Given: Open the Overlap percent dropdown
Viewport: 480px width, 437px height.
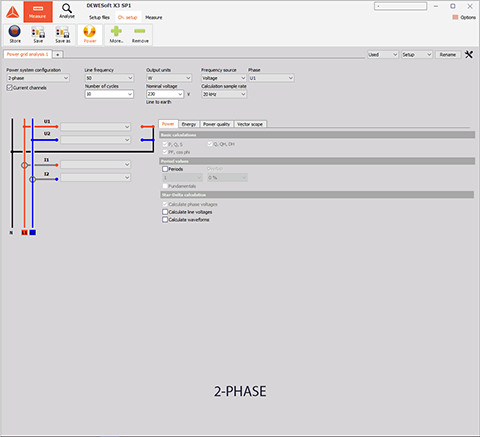Looking at the screenshot, I should pyautogui.click(x=227, y=178).
